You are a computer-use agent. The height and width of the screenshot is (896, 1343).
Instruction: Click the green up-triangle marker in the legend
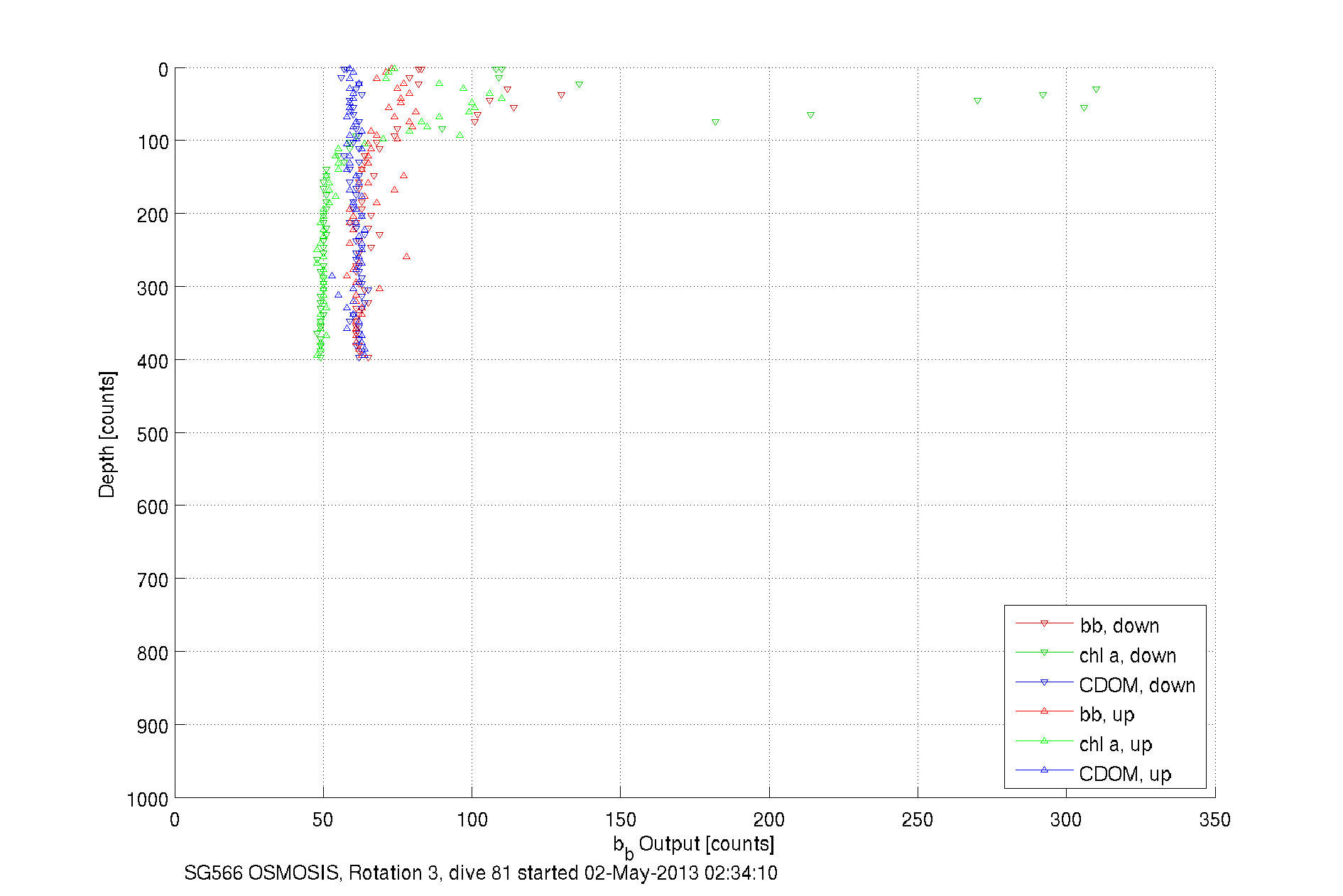pyautogui.click(x=1044, y=741)
